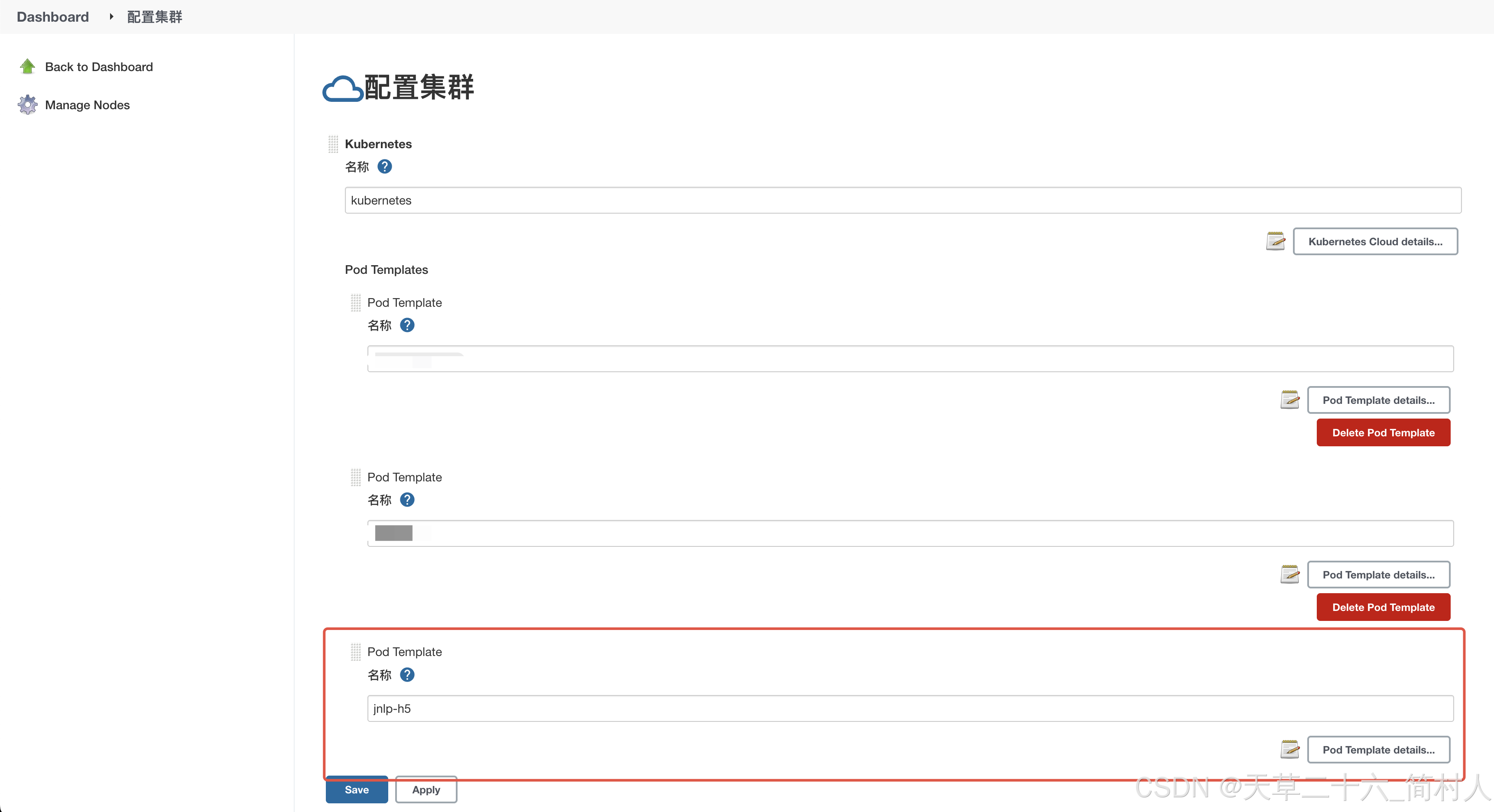Grab the drag handle next to Kubernetes

click(x=333, y=144)
